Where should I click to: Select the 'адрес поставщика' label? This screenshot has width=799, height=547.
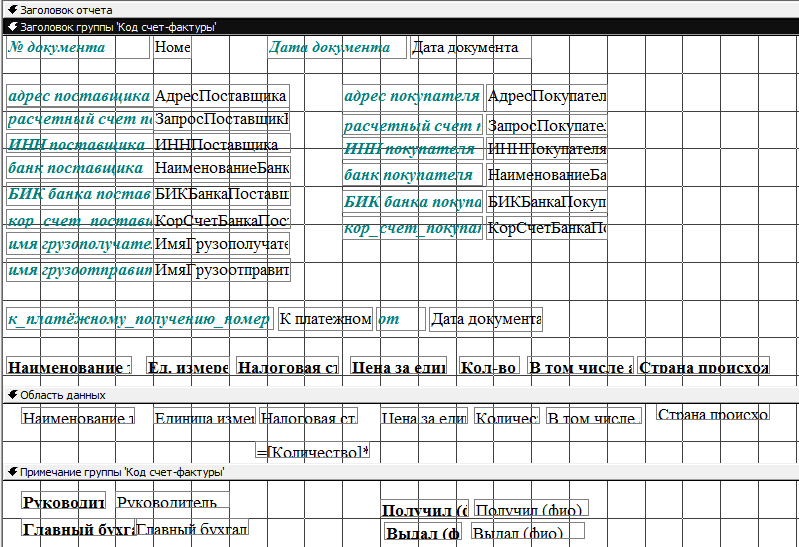click(79, 96)
